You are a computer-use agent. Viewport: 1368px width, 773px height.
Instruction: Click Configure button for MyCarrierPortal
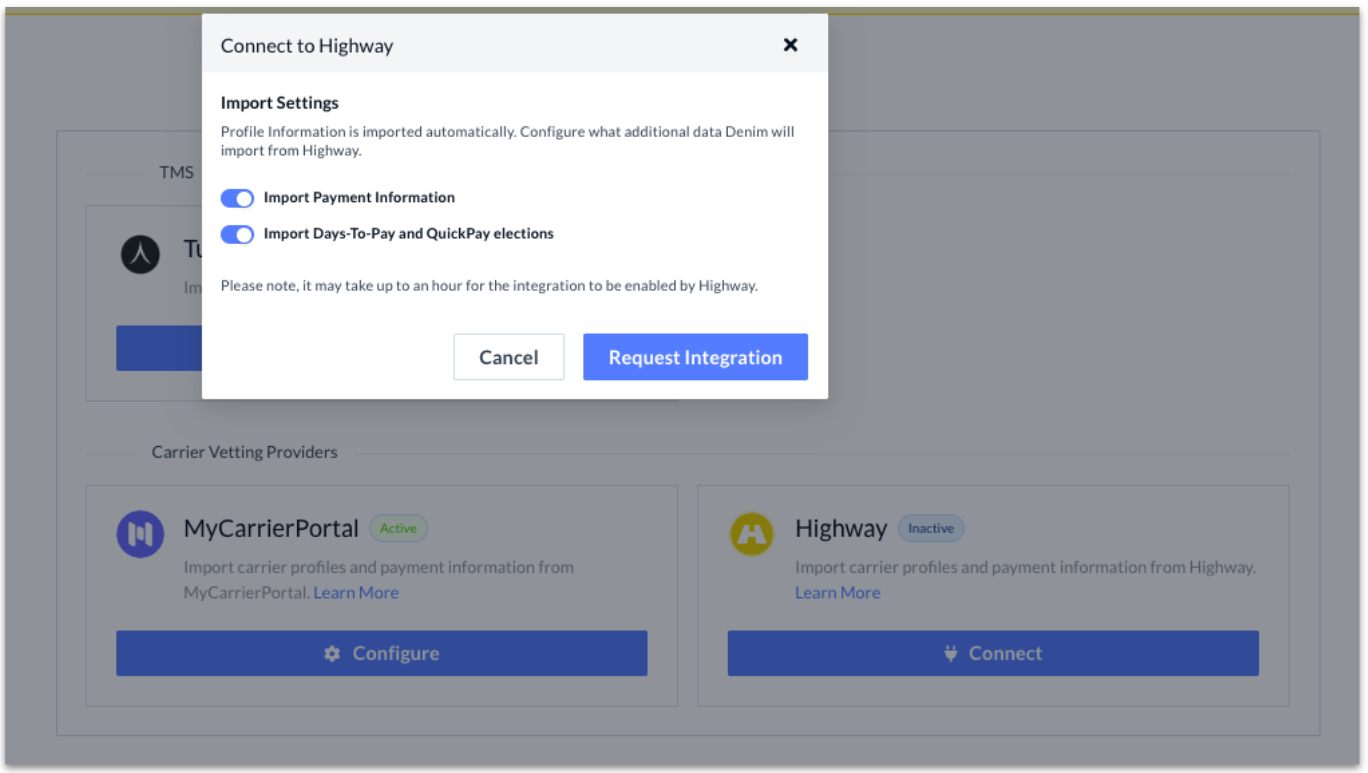click(x=382, y=653)
